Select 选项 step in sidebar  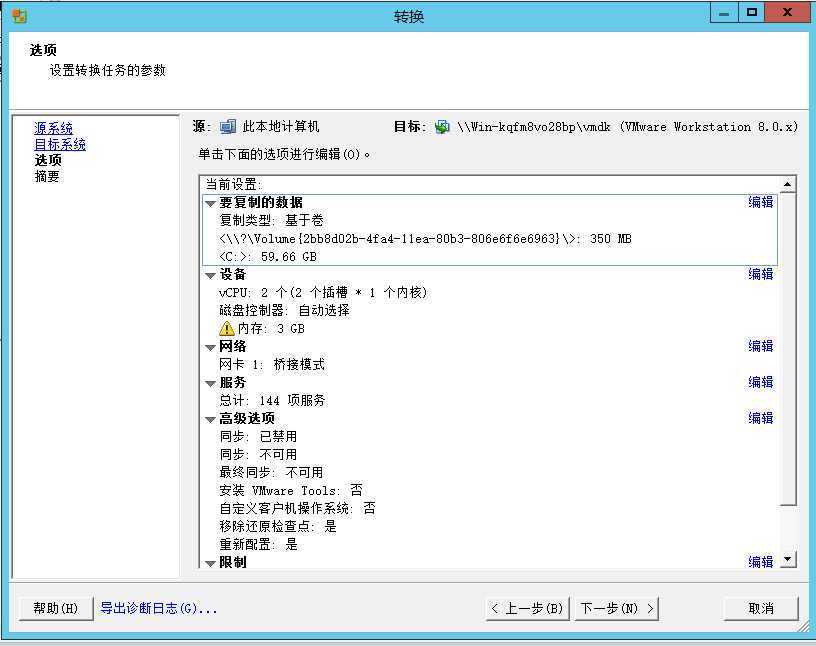click(48, 160)
